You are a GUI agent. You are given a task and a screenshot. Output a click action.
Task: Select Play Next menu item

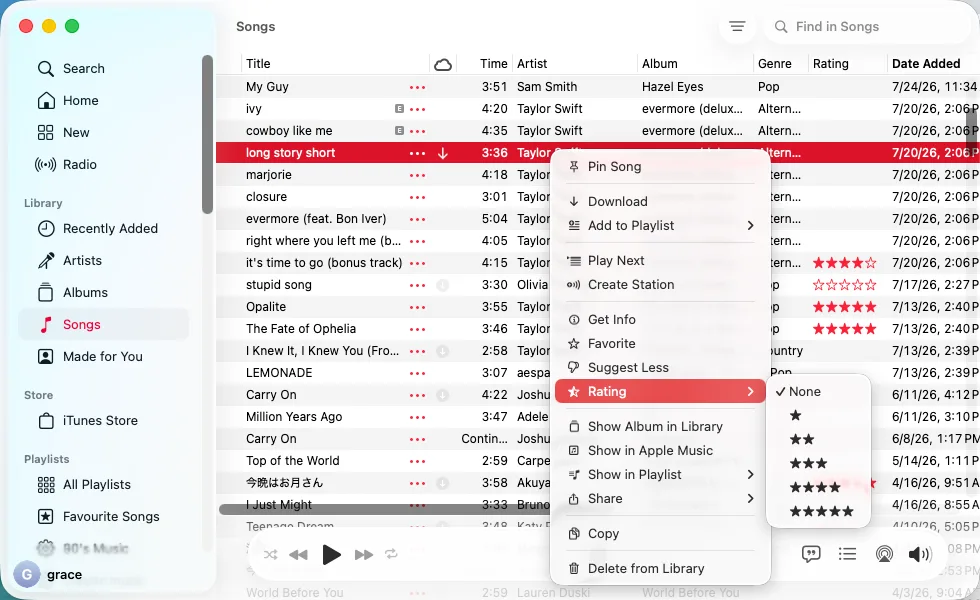click(660, 261)
